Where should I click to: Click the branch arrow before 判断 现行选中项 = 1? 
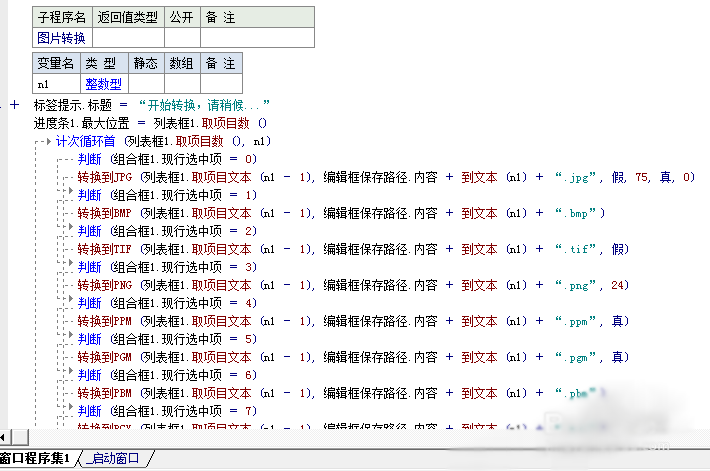(x=69, y=194)
